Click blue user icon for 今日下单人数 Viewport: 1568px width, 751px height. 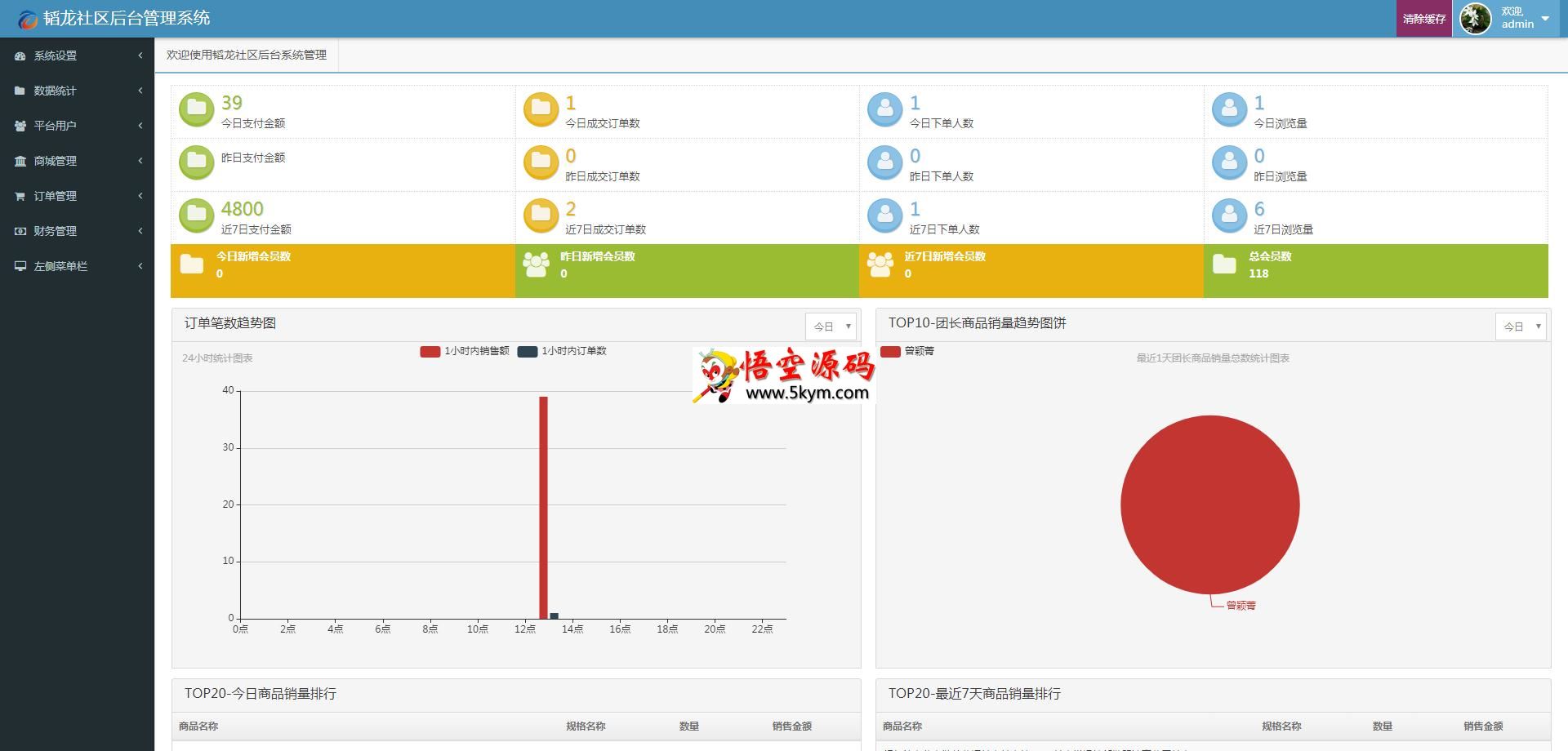click(884, 110)
